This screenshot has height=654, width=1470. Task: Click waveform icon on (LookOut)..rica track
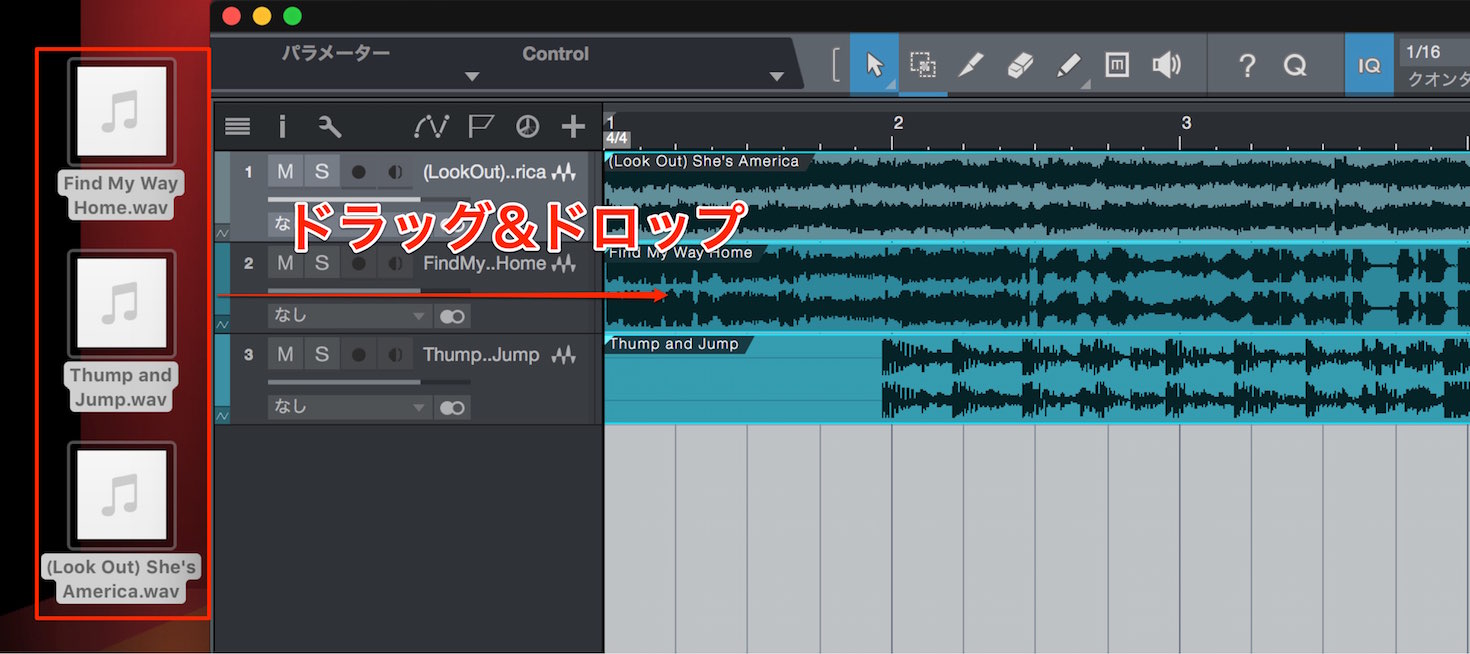click(x=565, y=173)
